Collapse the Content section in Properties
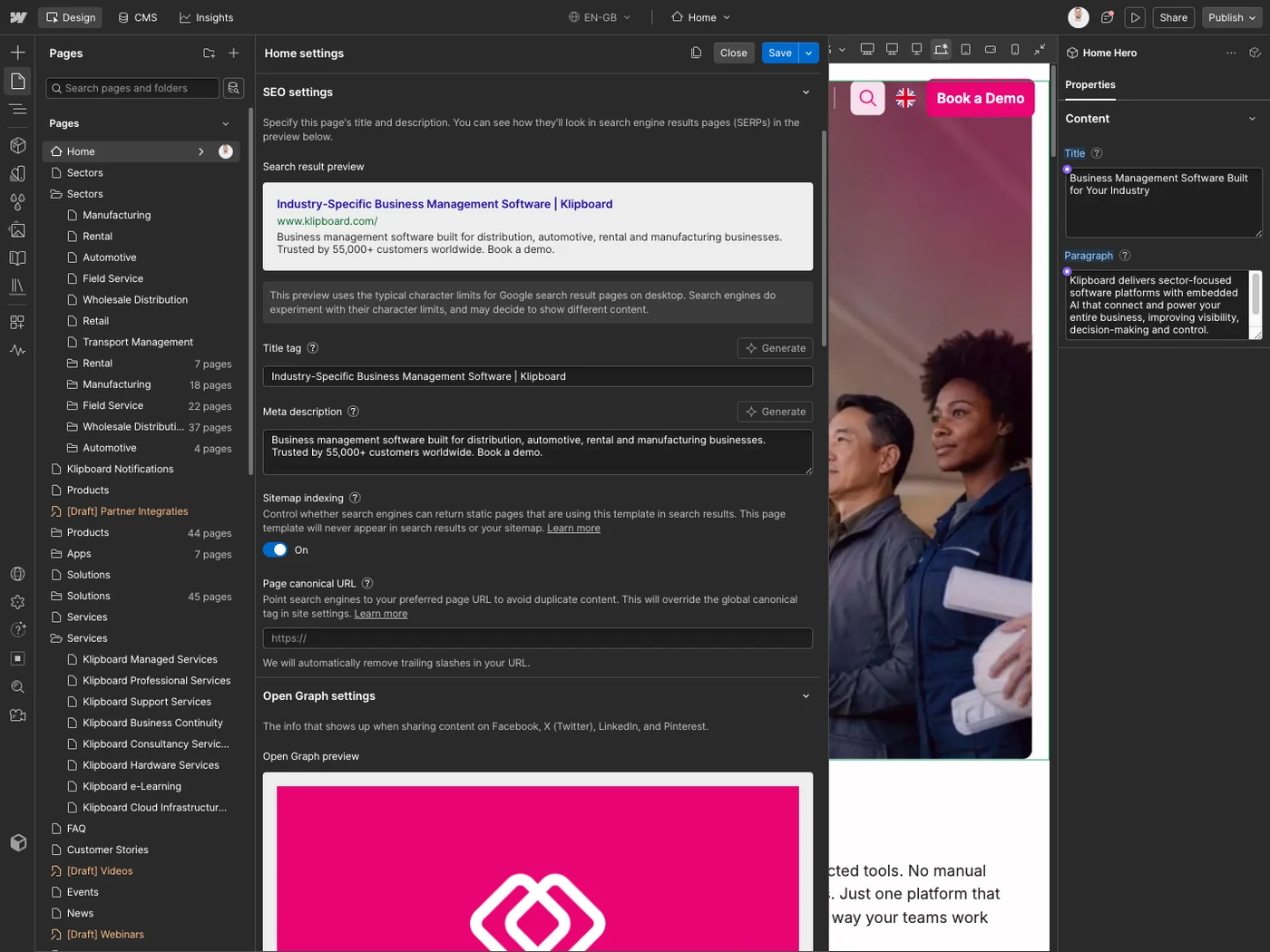1270x952 pixels. pos(1253,119)
